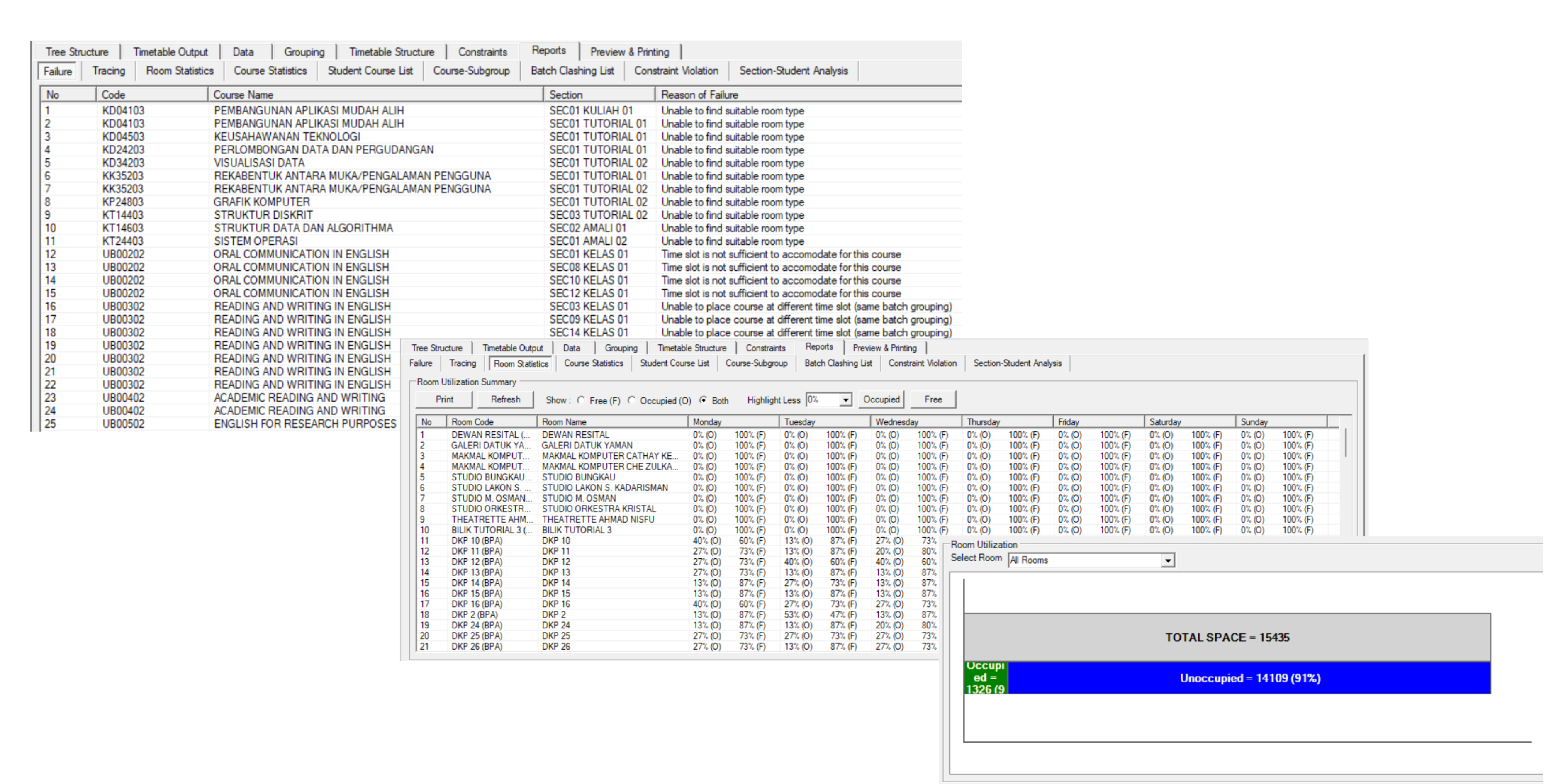This screenshot has height=784, width=1568.
Task: Select the Occupied (O) radio option
Action: click(x=632, y=400)
